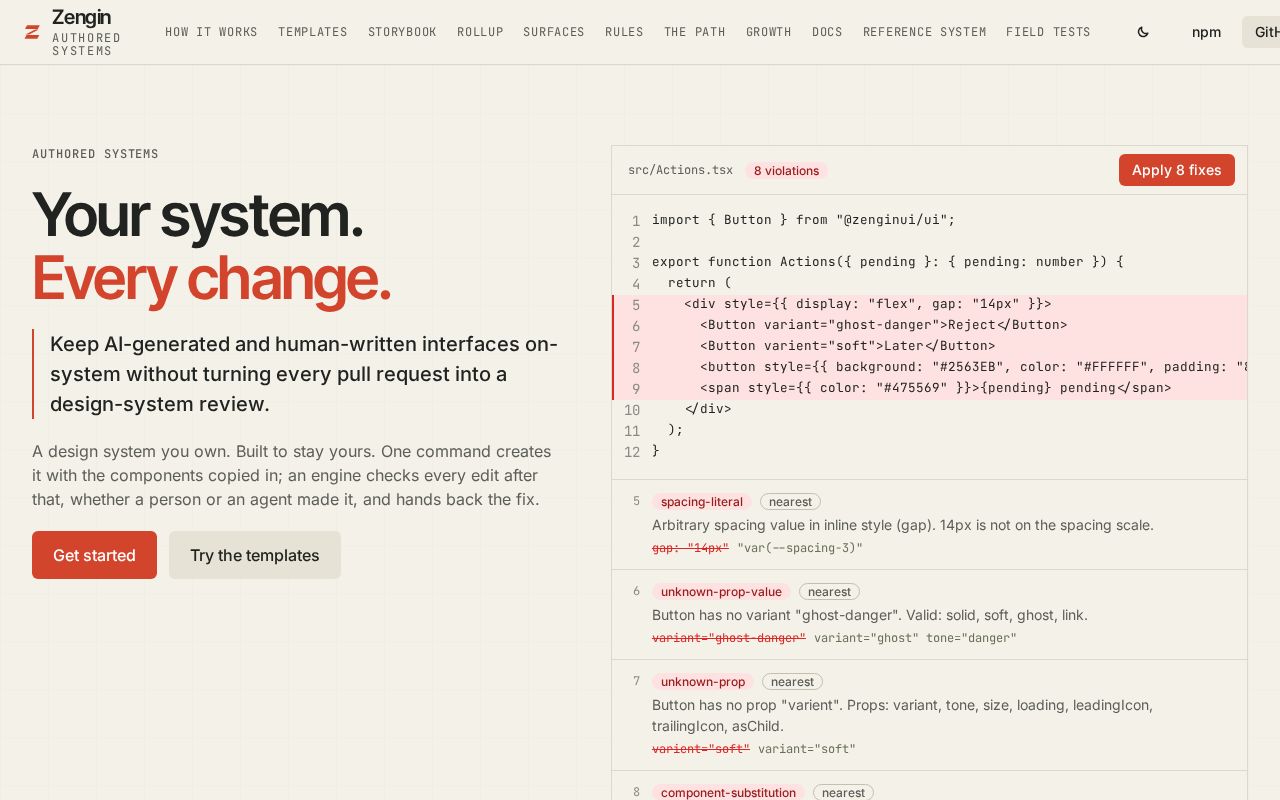
Task: Click the suggested fix var(--spacing-3)
Action: 799,548
